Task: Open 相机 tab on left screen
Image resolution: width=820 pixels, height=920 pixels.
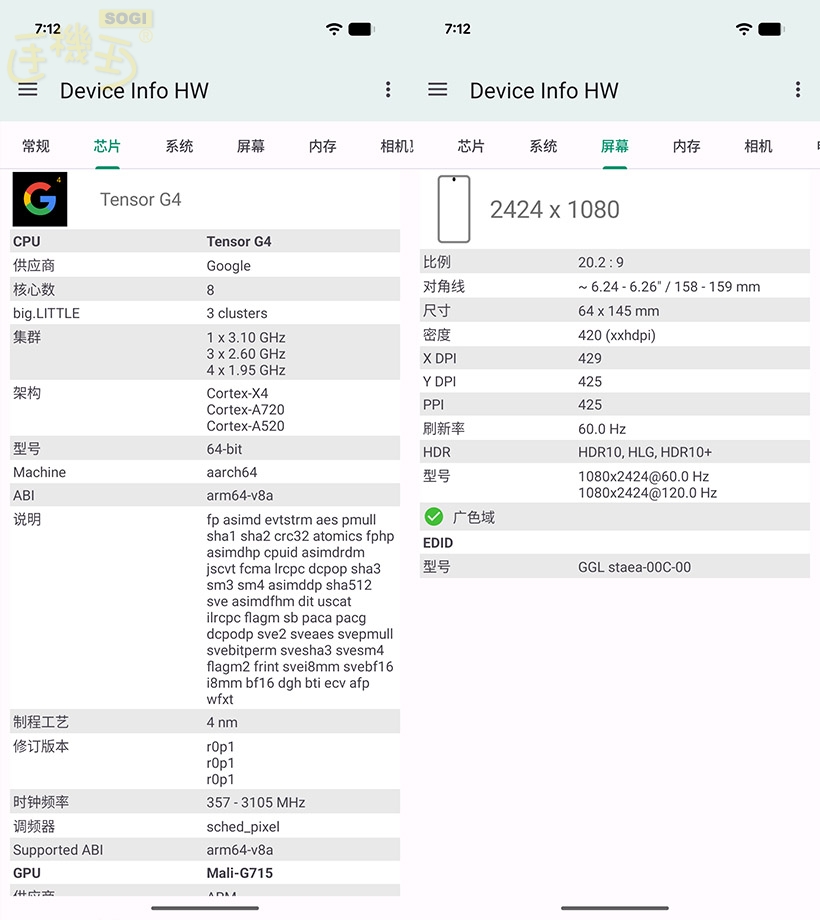Action: (x=397, y=146)
